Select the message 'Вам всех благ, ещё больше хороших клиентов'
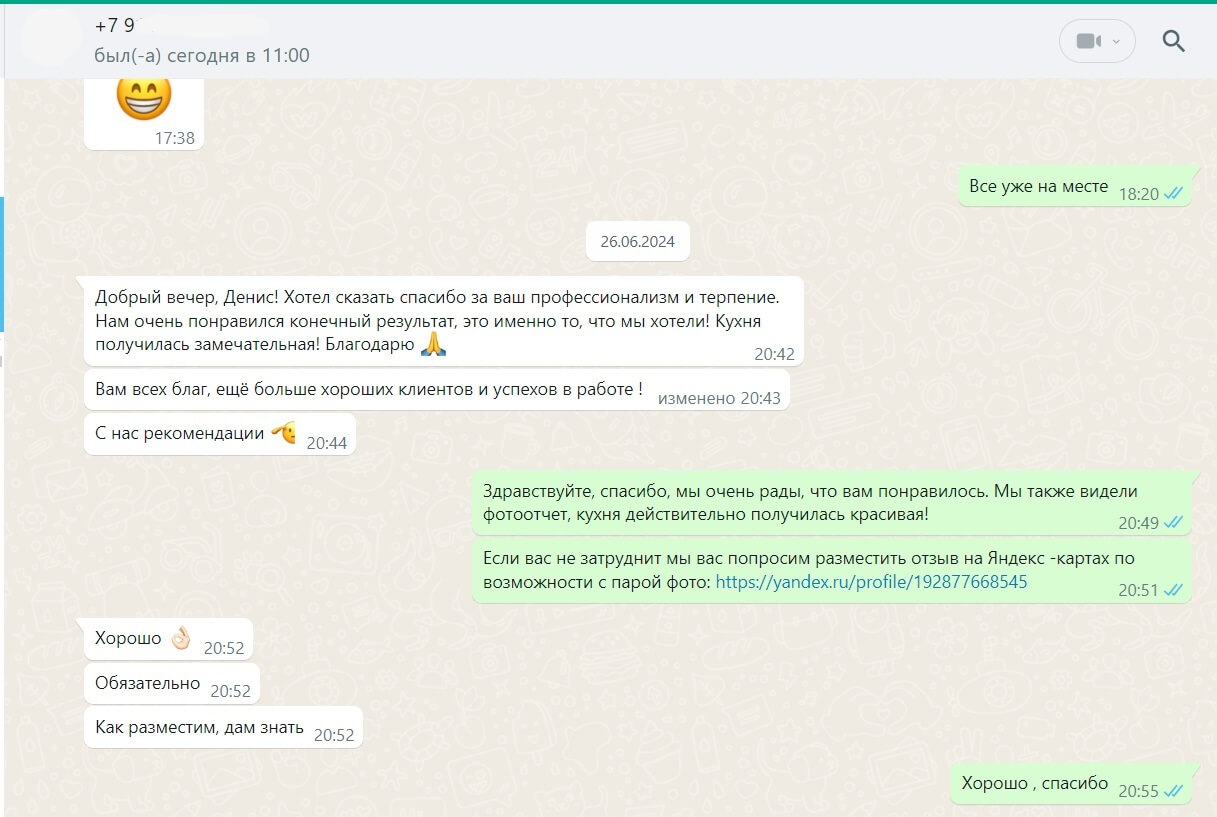This screenshot has height=817, width=1217. pos(437,391)
